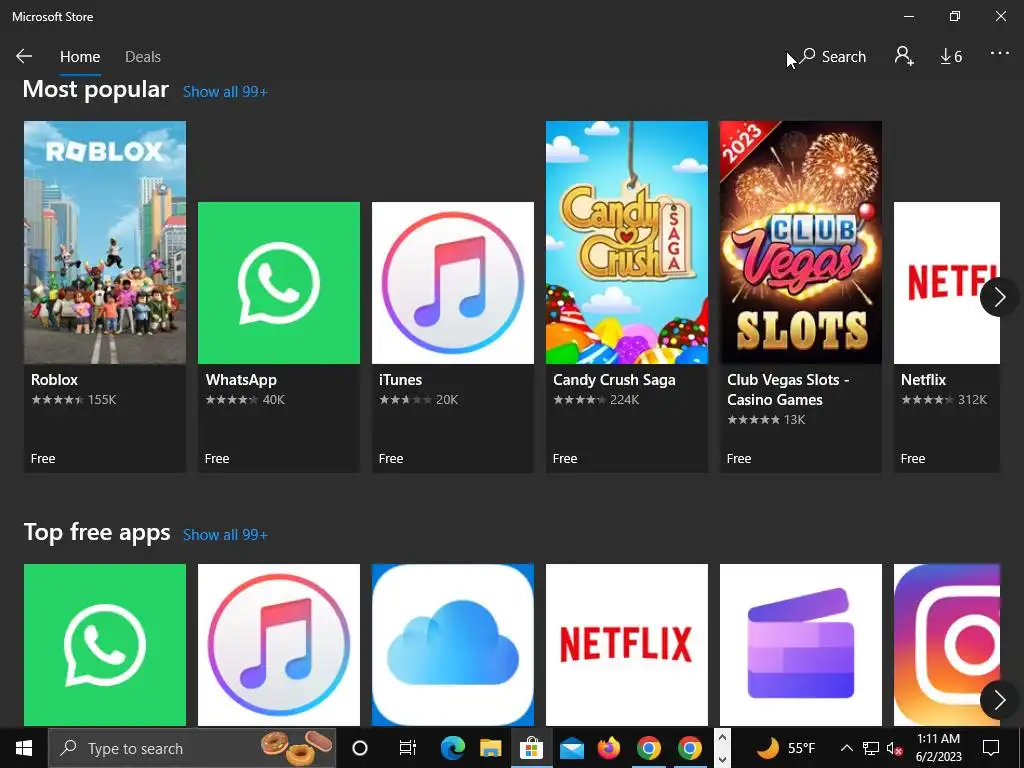
Task: Open the network tray icon
Action: 871,748
